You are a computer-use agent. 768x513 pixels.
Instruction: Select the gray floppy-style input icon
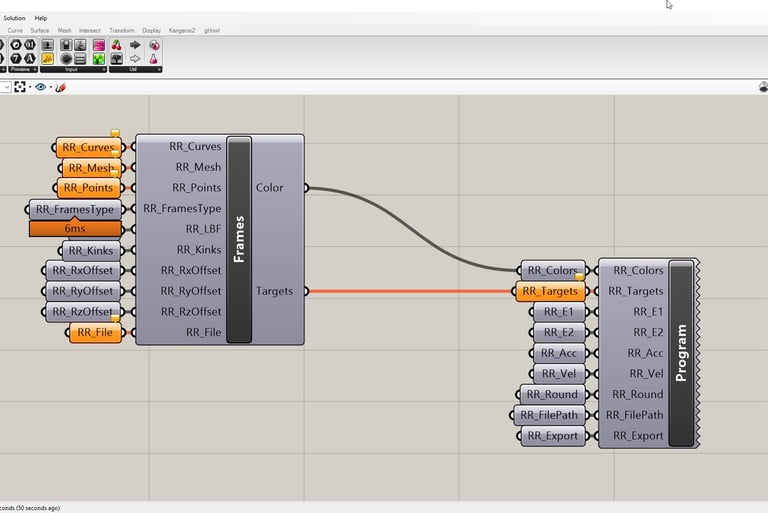[x=66, y=45]
